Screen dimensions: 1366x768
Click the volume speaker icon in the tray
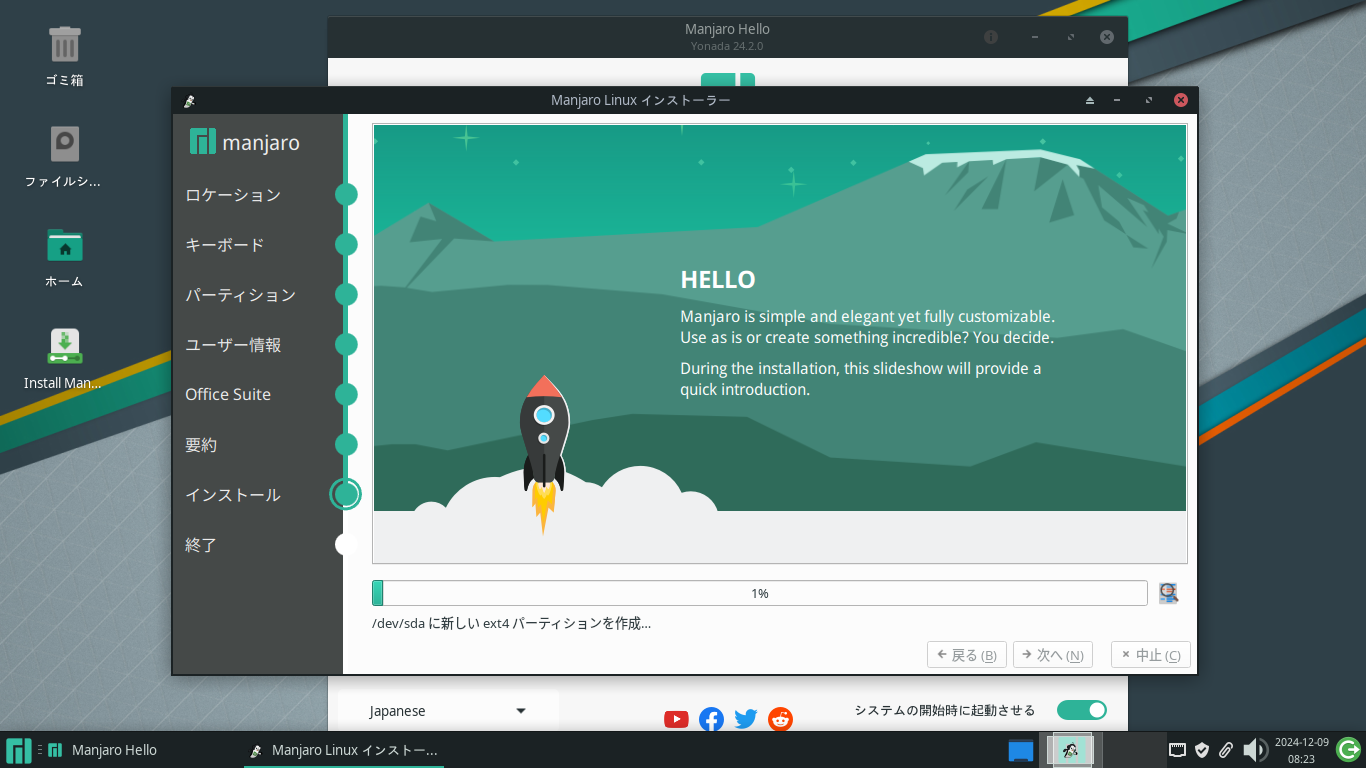pos(1254,750)
